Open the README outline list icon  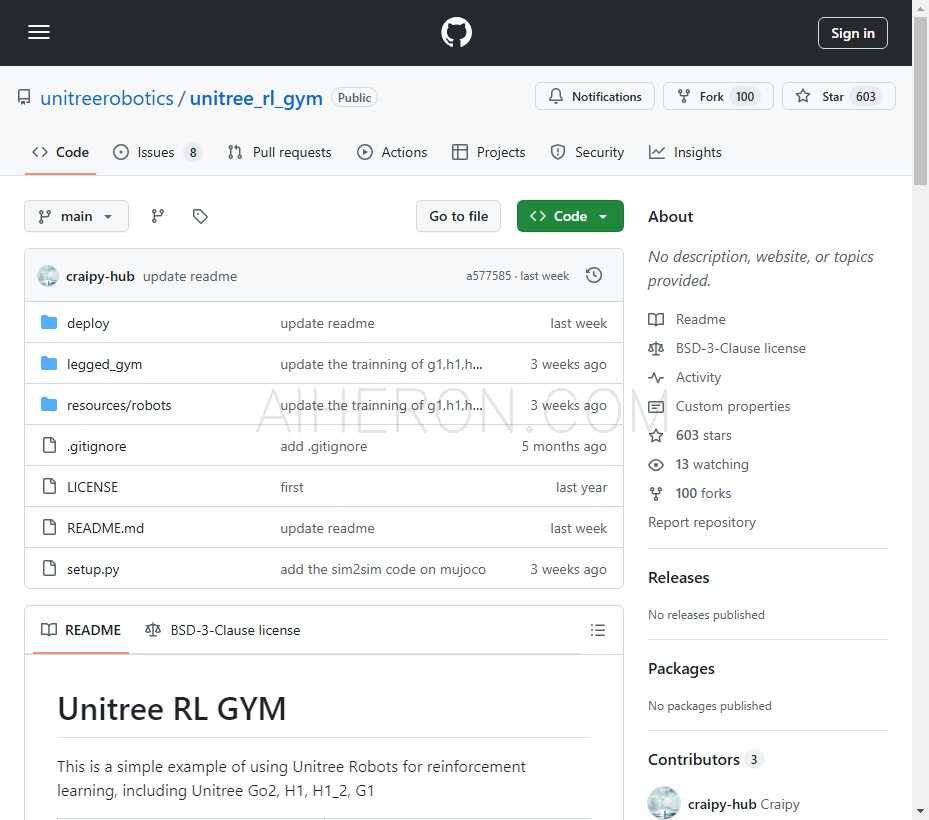pos(597,630)
